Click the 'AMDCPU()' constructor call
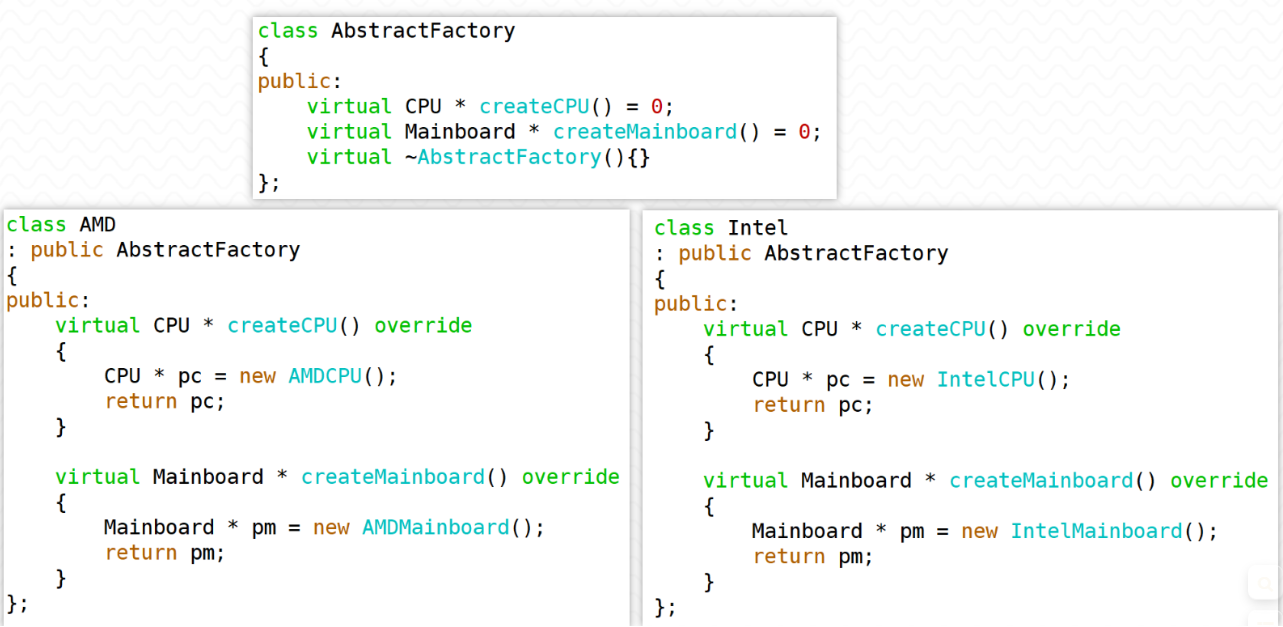The height and width of the screenshot is (627, 1283). (x=343, y=376)
